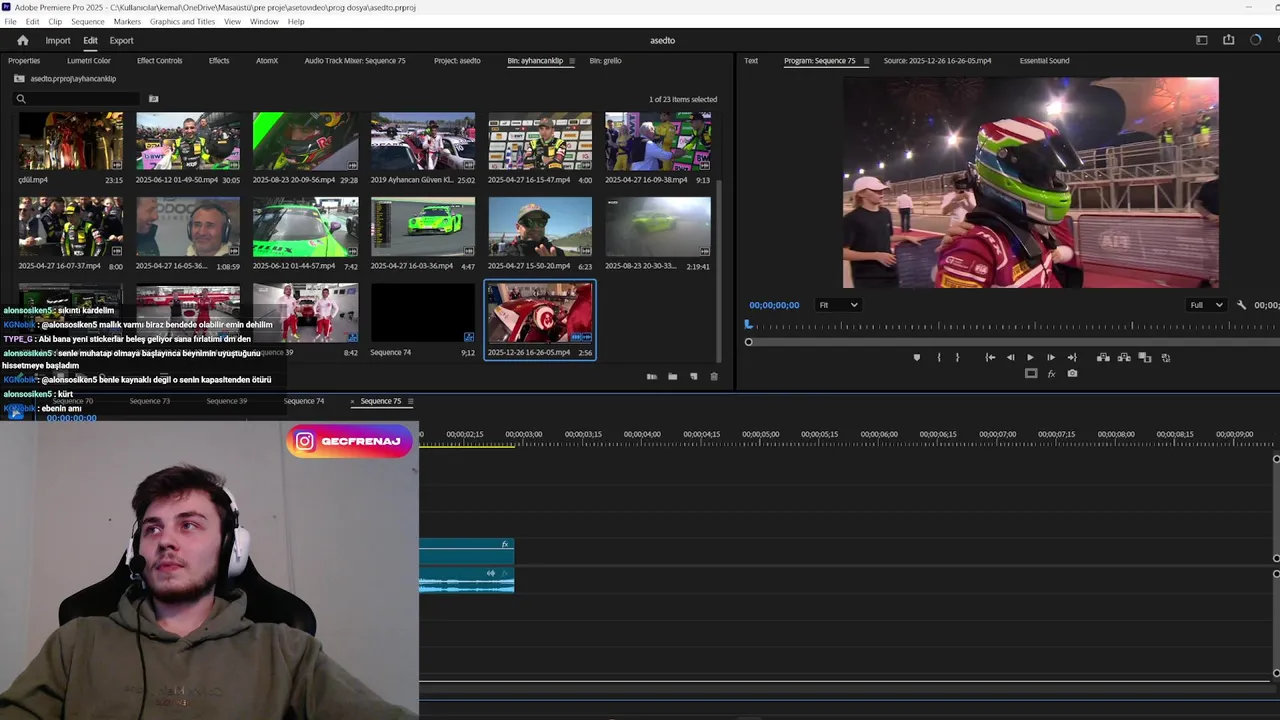Image resolution: width=1280 pixels, height=720 pixels.
Task: Click the Extract button in Program monitor
Action: [1124, 357]
